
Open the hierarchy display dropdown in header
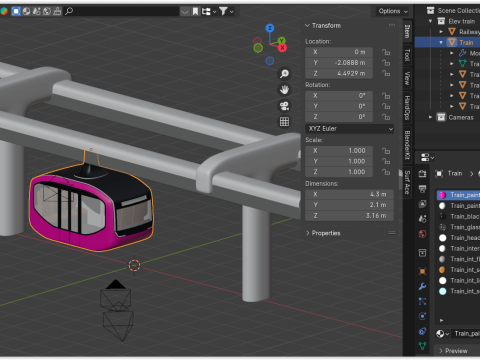click(209, 12)
